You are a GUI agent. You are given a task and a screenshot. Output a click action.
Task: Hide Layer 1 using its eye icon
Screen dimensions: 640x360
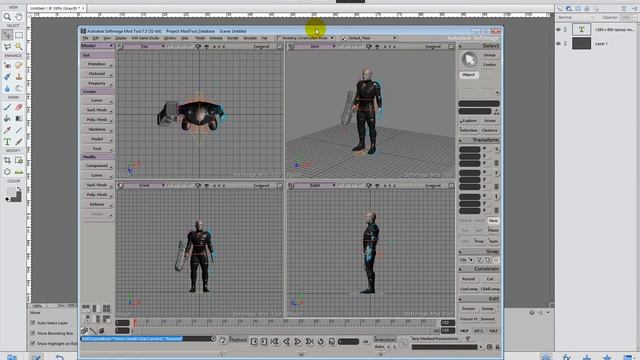click(558, 43)
